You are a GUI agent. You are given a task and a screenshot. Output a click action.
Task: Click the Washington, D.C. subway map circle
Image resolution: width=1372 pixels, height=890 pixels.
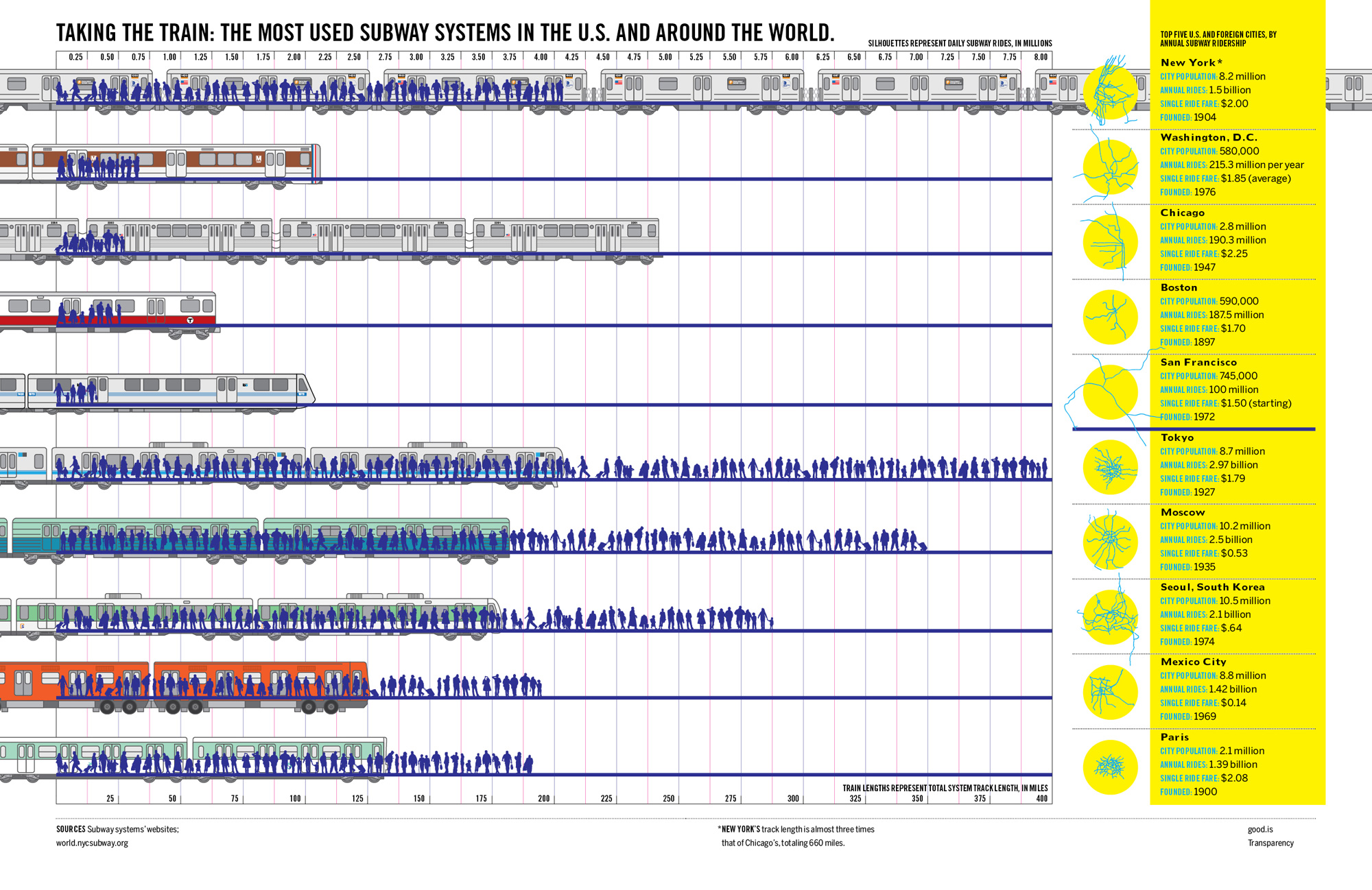1110,167
